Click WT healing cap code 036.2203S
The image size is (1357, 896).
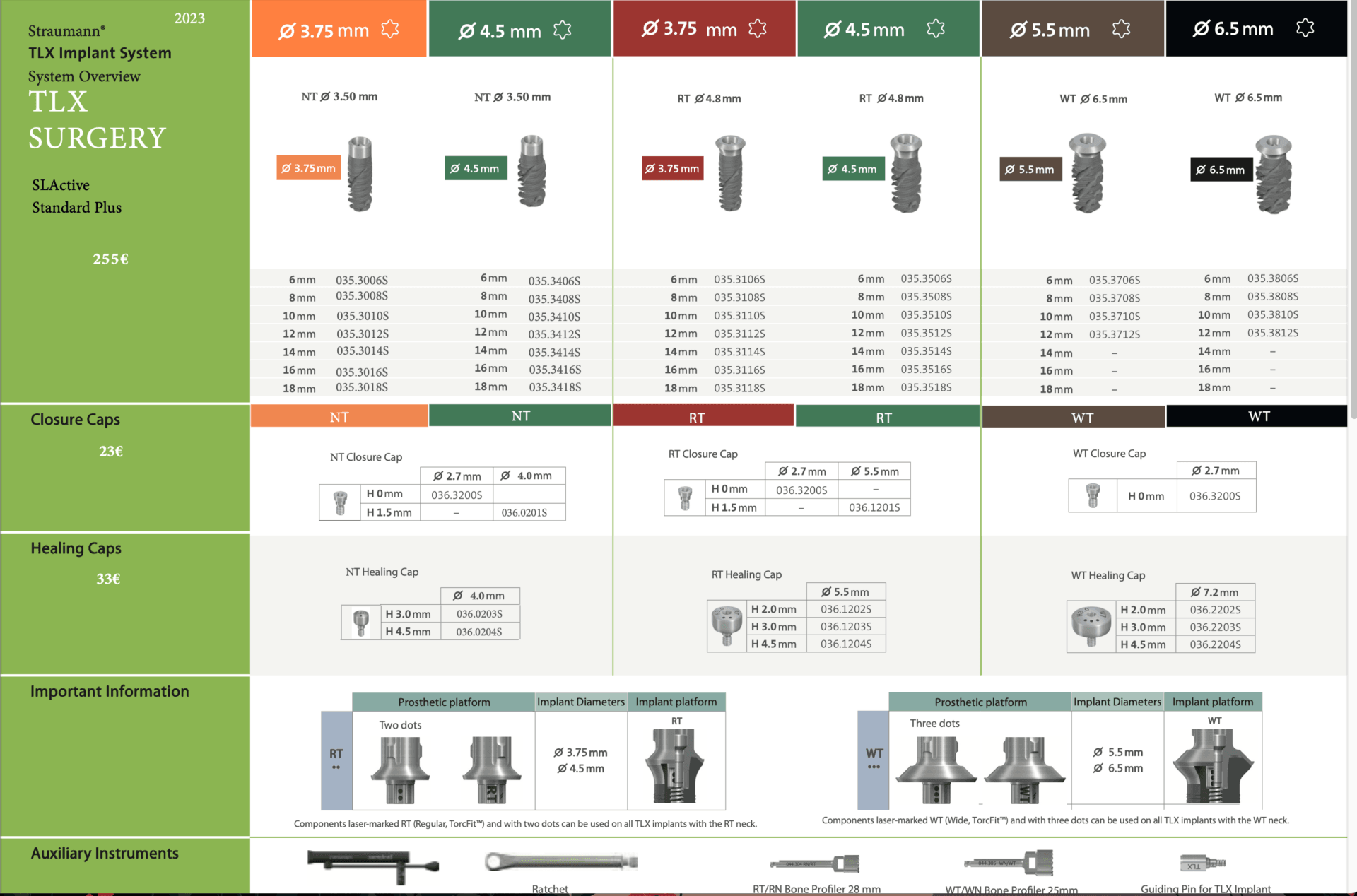coord(1215,627)
